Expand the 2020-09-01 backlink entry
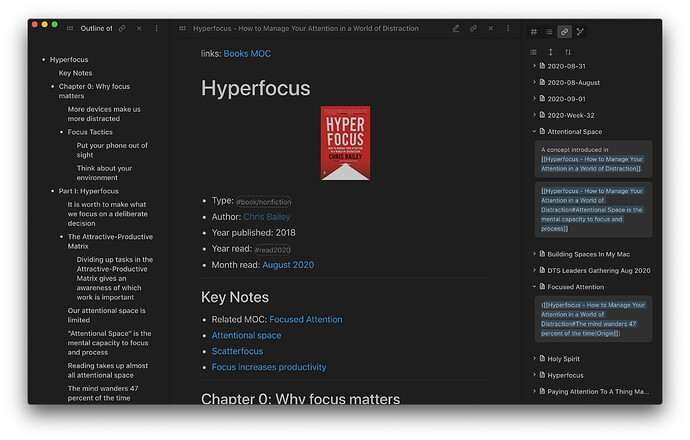 tap(534, 98)
